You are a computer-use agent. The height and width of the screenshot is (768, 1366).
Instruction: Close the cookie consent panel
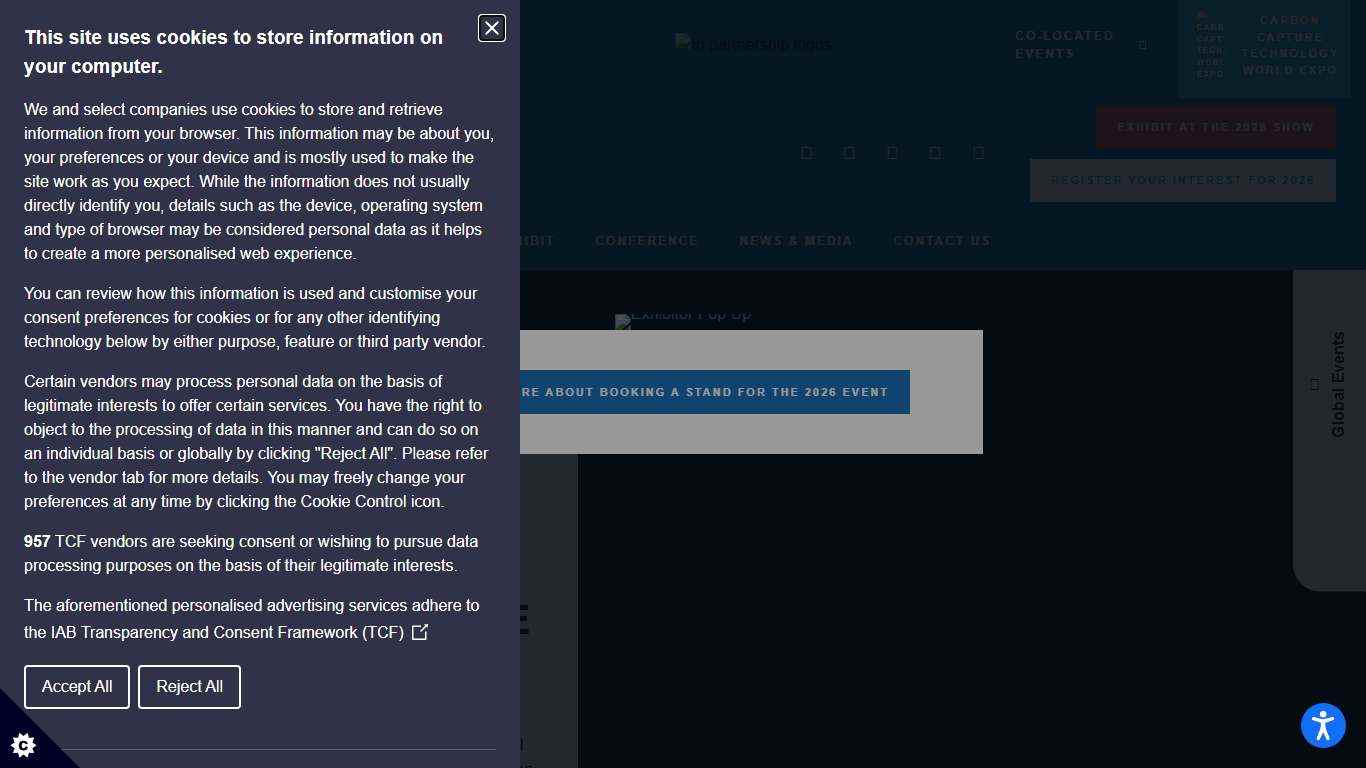point(492,29)
